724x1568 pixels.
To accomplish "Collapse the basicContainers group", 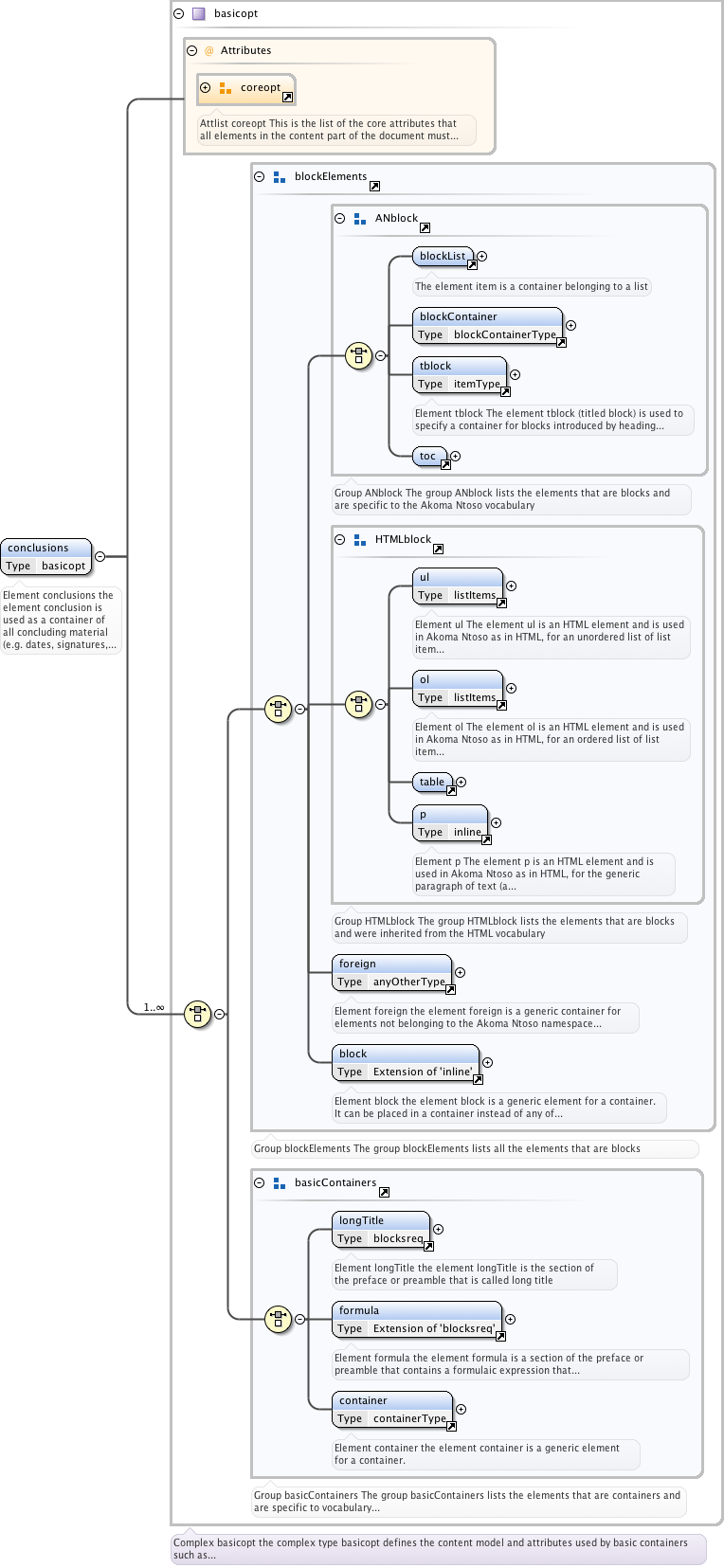I will pyautogui.click(x=259, y=1182).
